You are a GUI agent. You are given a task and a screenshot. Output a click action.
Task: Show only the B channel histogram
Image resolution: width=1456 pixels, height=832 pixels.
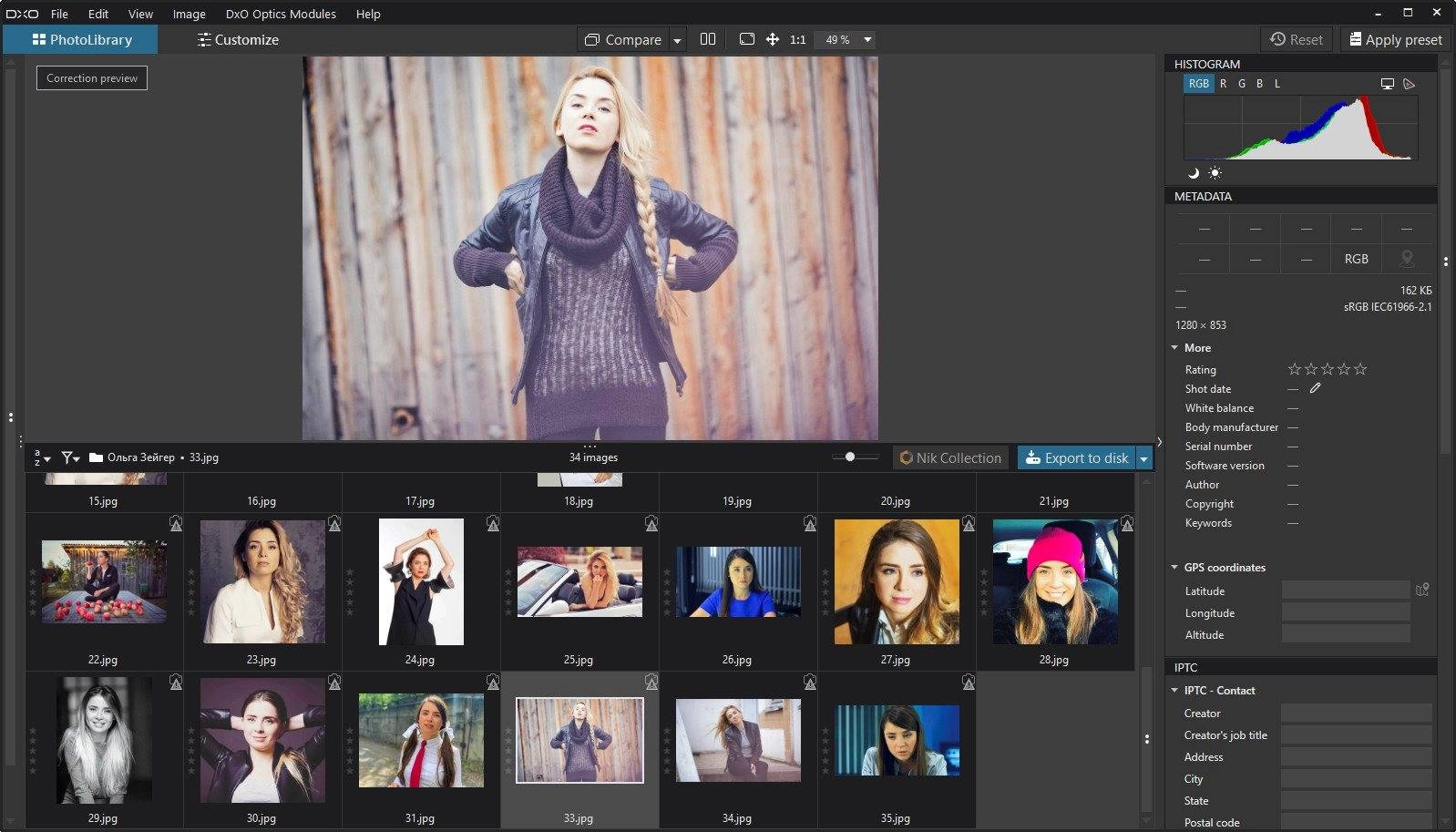click(x=1259, y=84)
